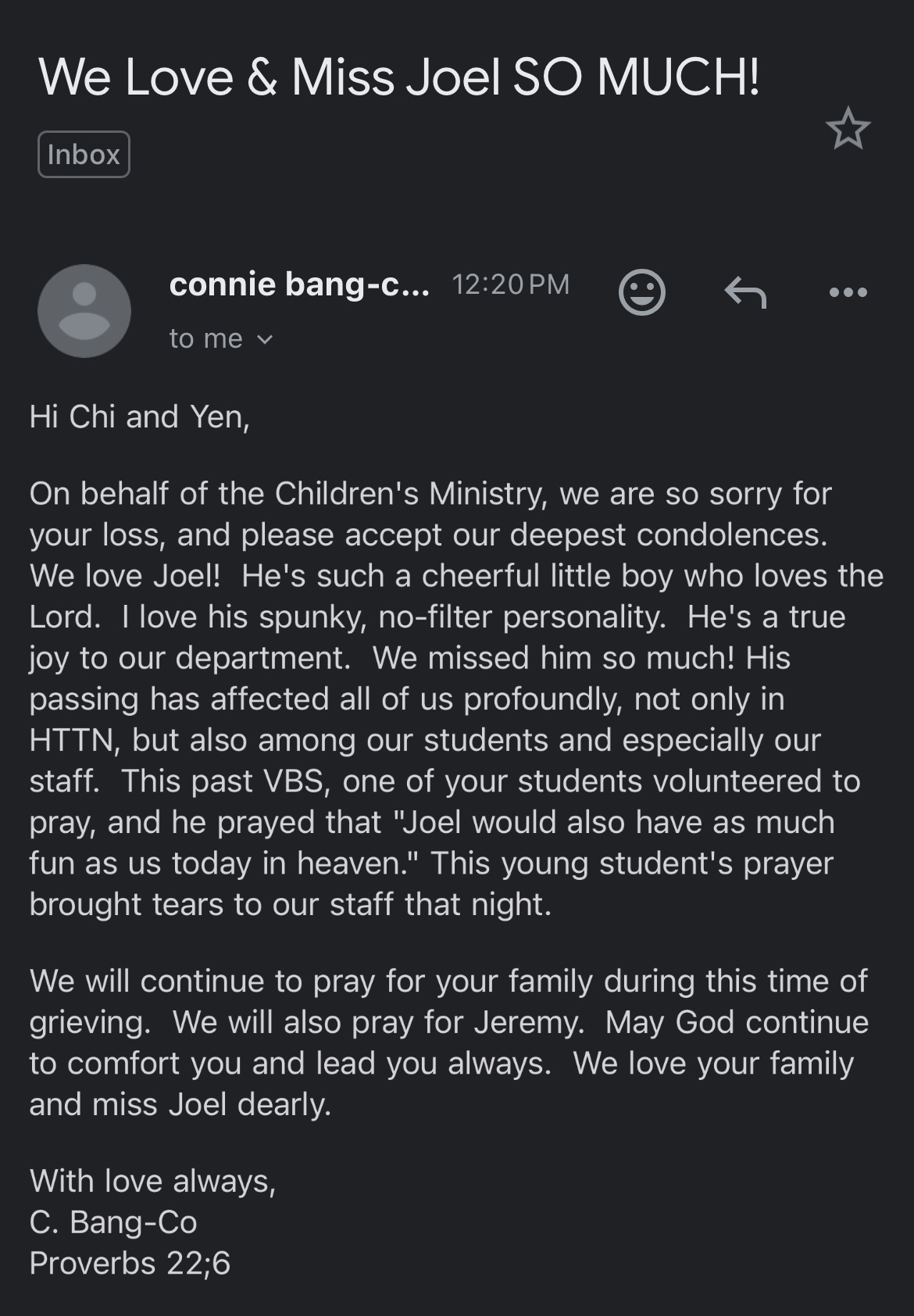
Task: Star this email from Connie
Action: point(848,130)
